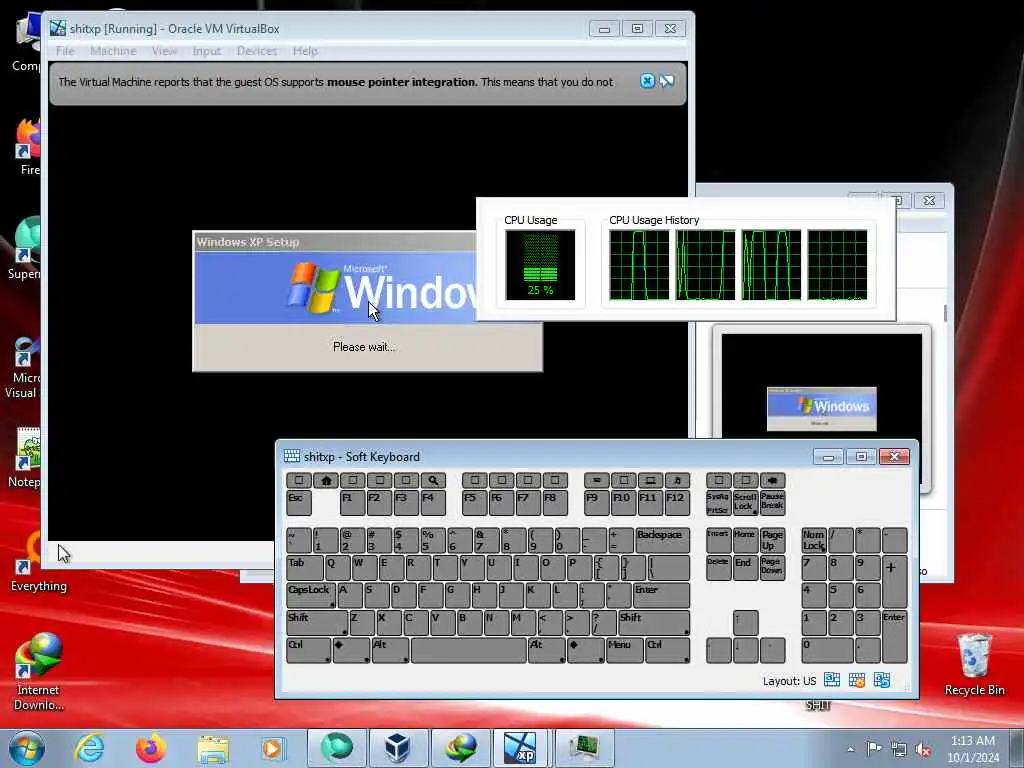Image resolution: width=1024 pixels, height=768 pixels.
Task: Click the right Windows key on Soft Keyboard
Action: point(586,650)
